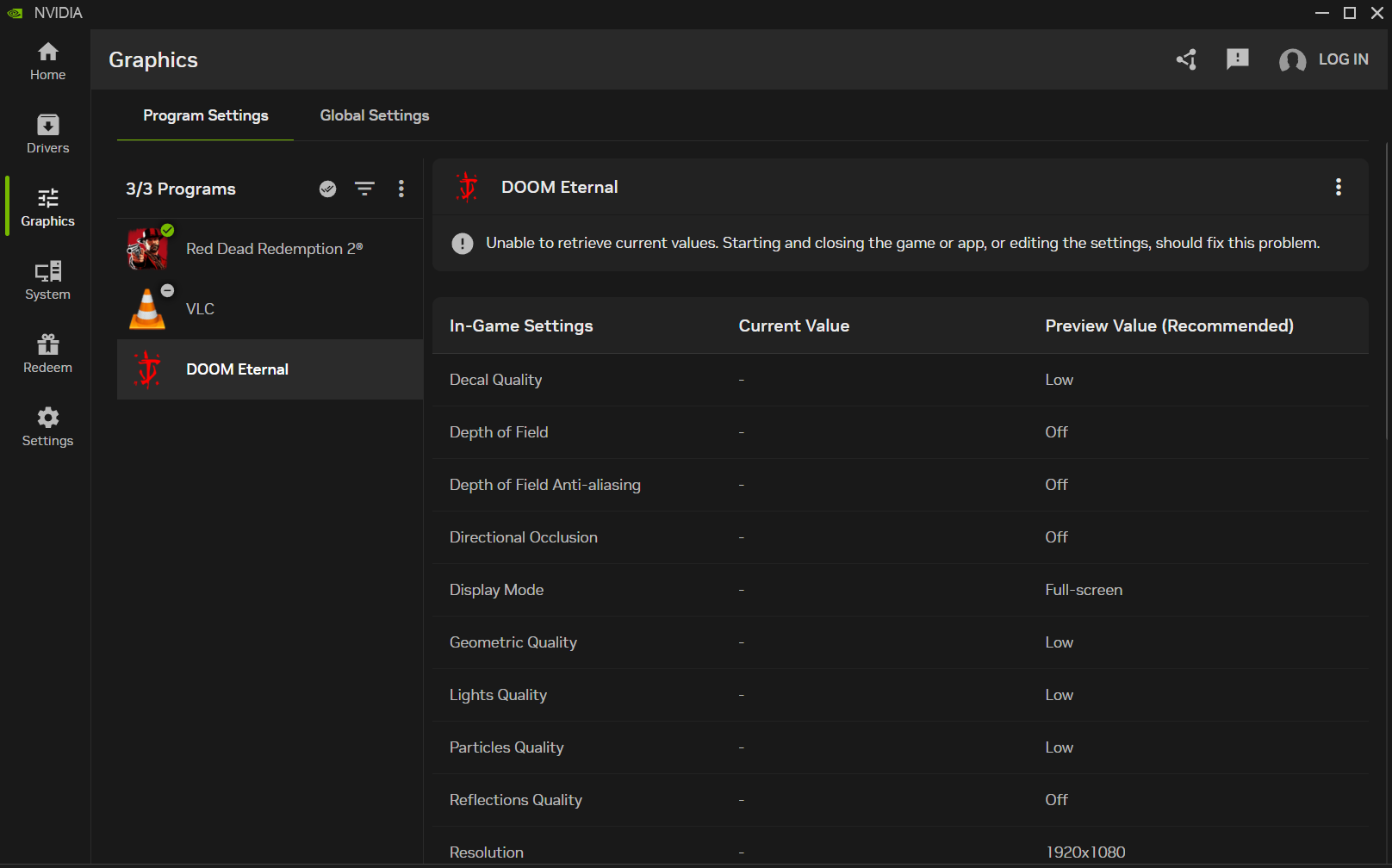Click 'Preview Value (Recommended)' column header

1169,325
